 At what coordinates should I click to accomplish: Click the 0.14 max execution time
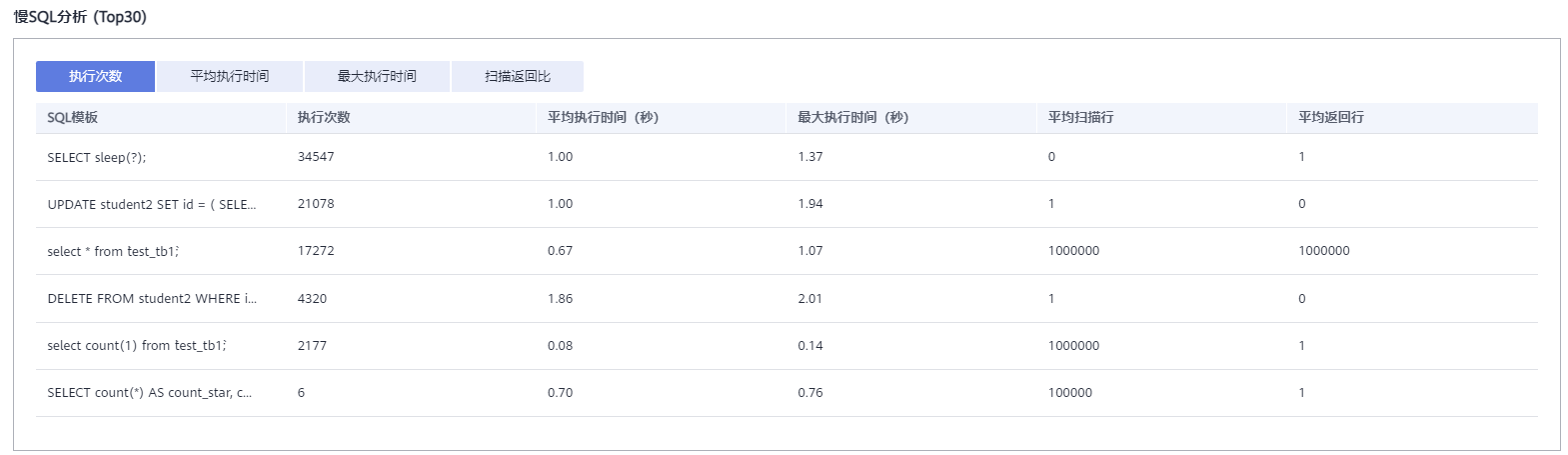coord(810,345)
